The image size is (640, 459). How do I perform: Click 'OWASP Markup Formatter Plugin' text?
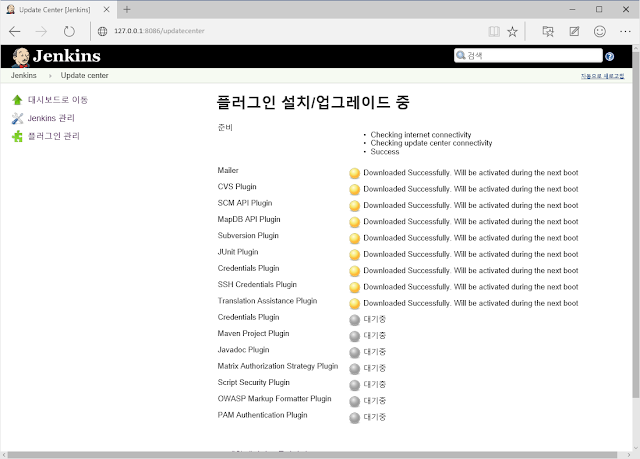point(274,399)
